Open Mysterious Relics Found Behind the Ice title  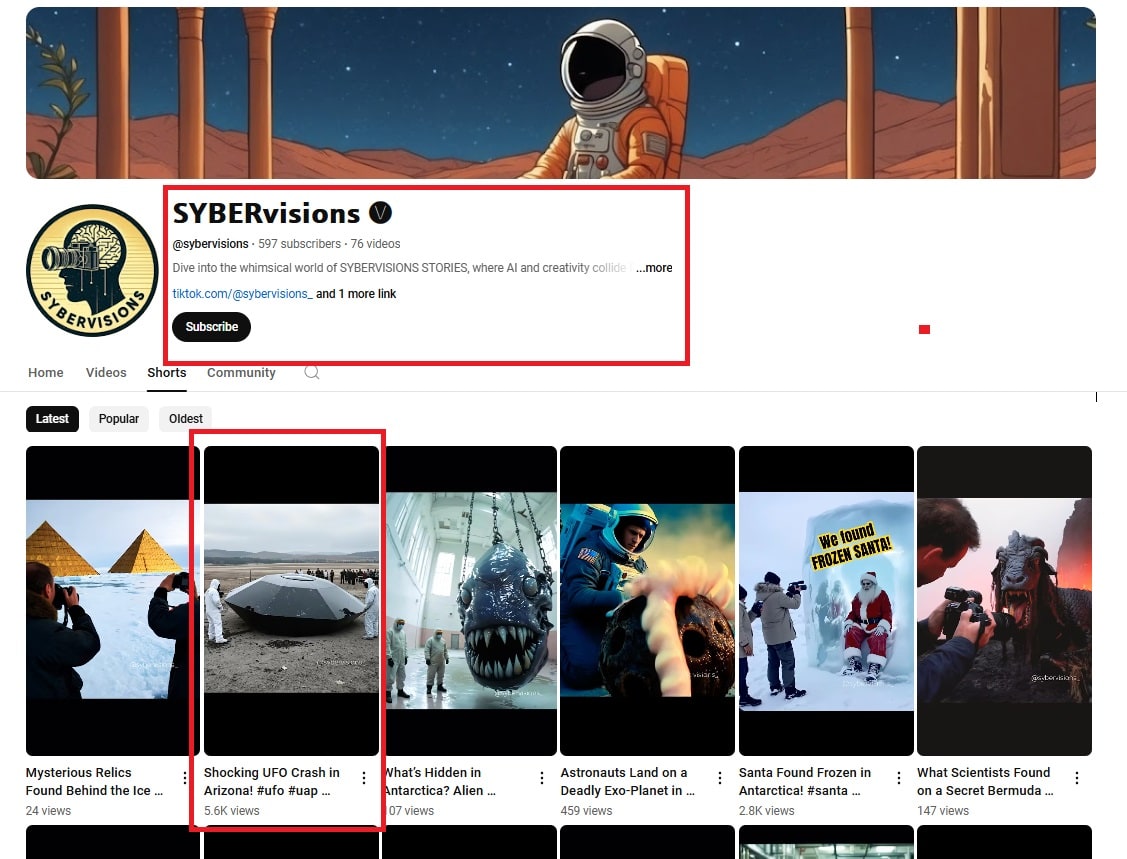click(x=95, y=781)
